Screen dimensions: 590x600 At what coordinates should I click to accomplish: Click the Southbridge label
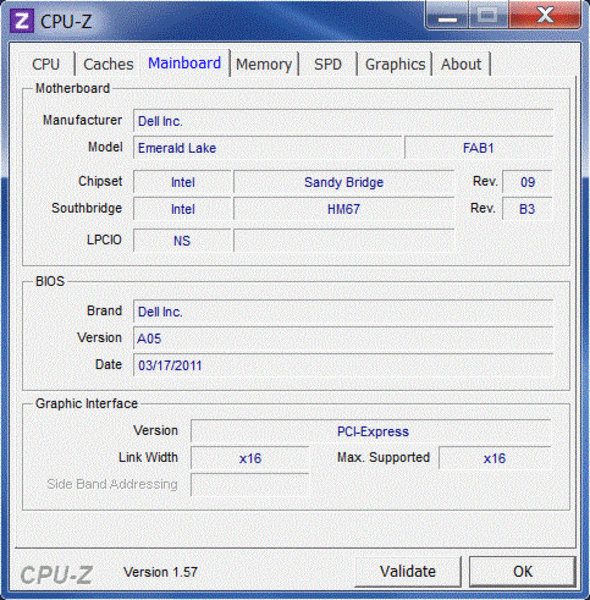click(87, 208)
